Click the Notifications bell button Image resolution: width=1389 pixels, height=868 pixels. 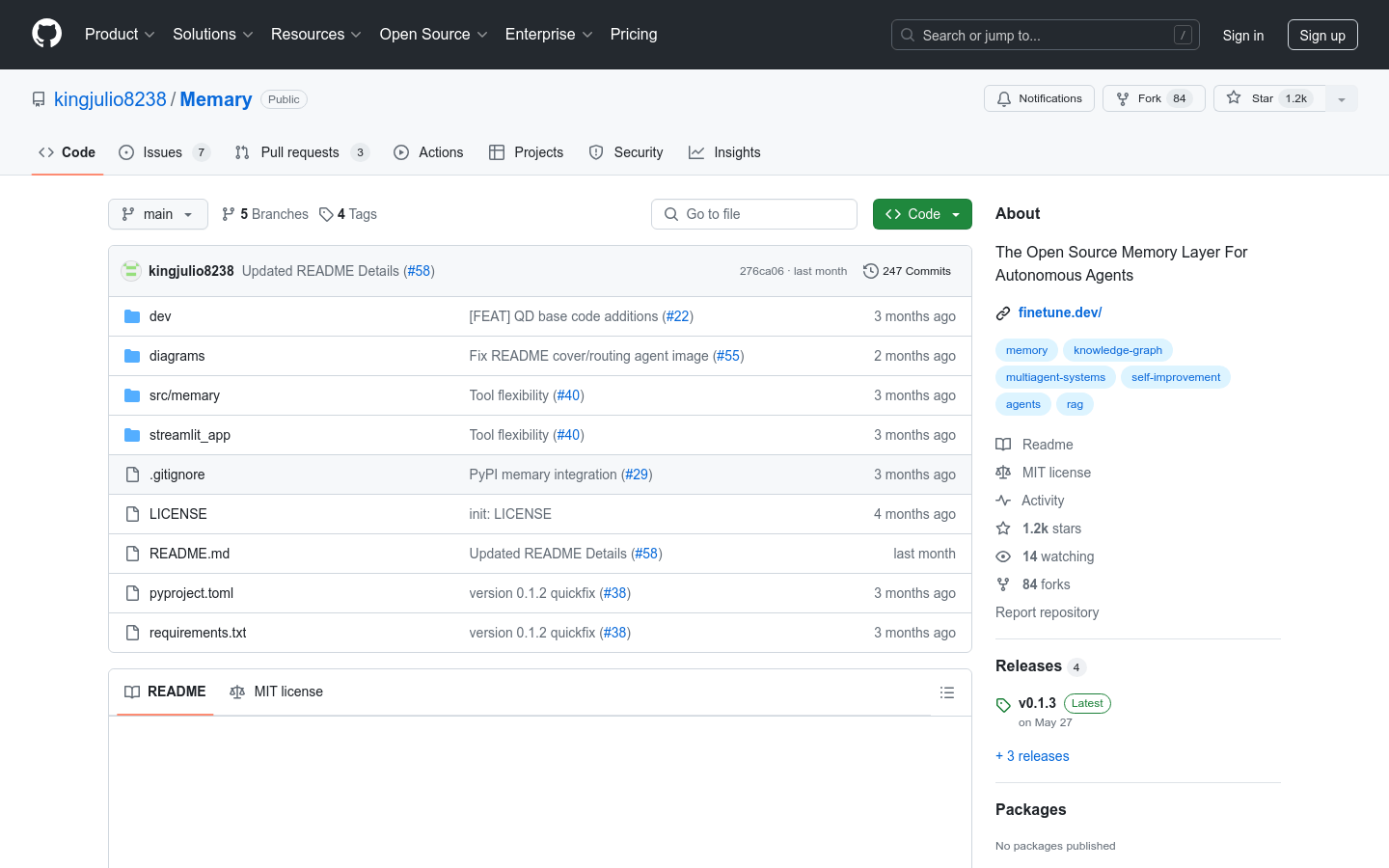(1039, 98)
